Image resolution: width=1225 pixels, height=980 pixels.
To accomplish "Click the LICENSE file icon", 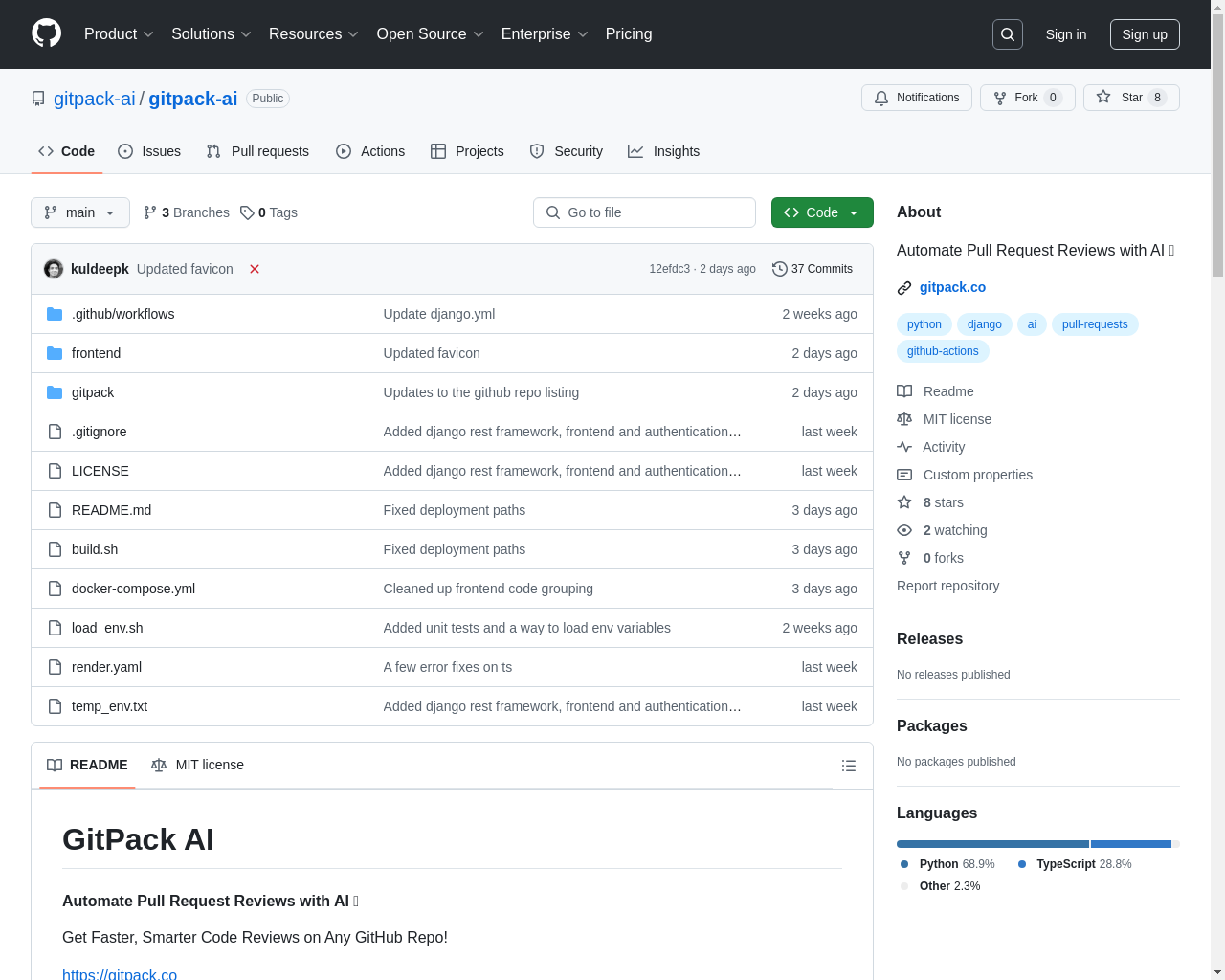I will click(x=55, y=471).
